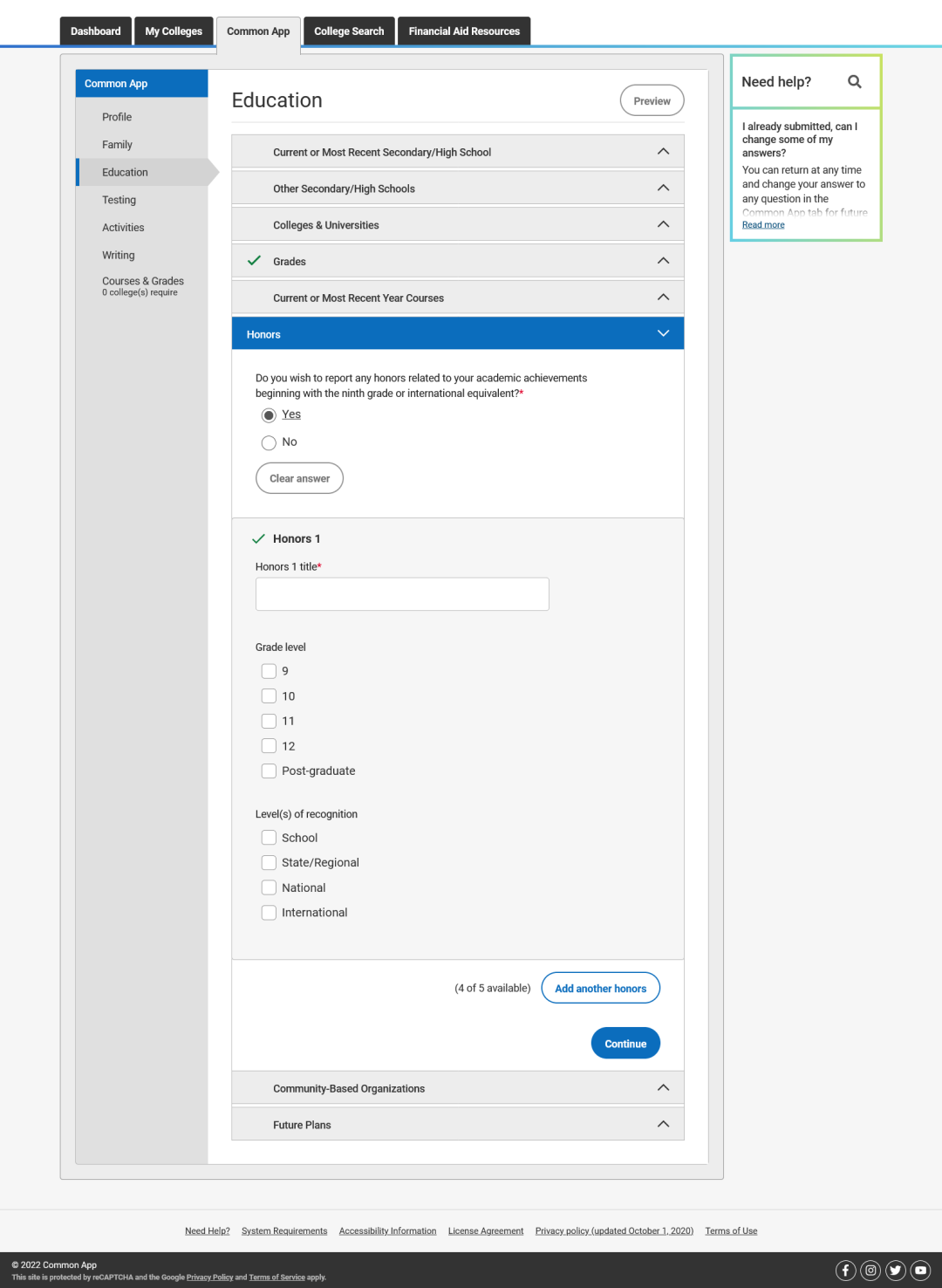Click Add another honors button
The width and height of the screenshot is (942, 1288).
click(601, 989)
